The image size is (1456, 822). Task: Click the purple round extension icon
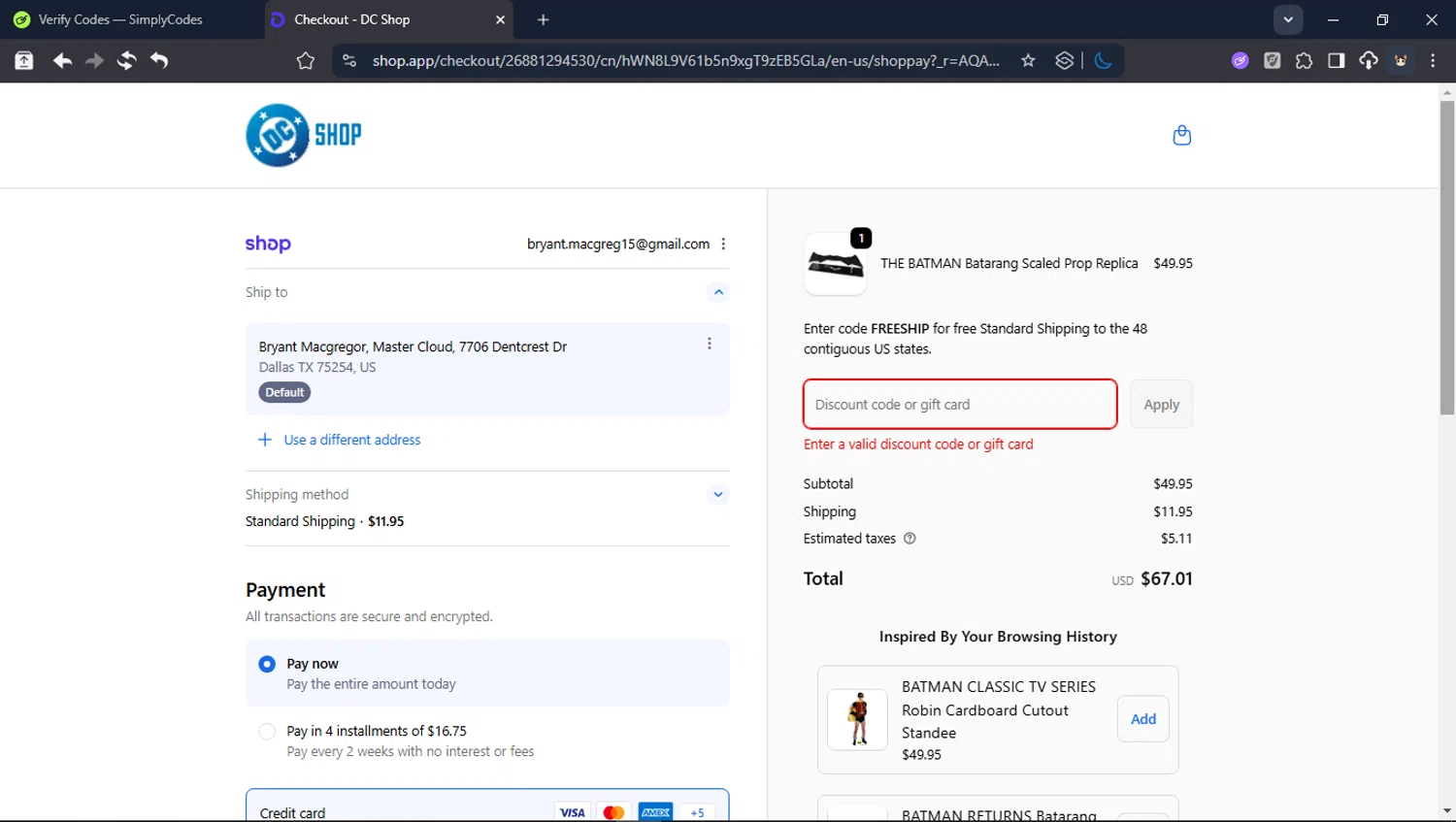click(x=1240, y=60)
